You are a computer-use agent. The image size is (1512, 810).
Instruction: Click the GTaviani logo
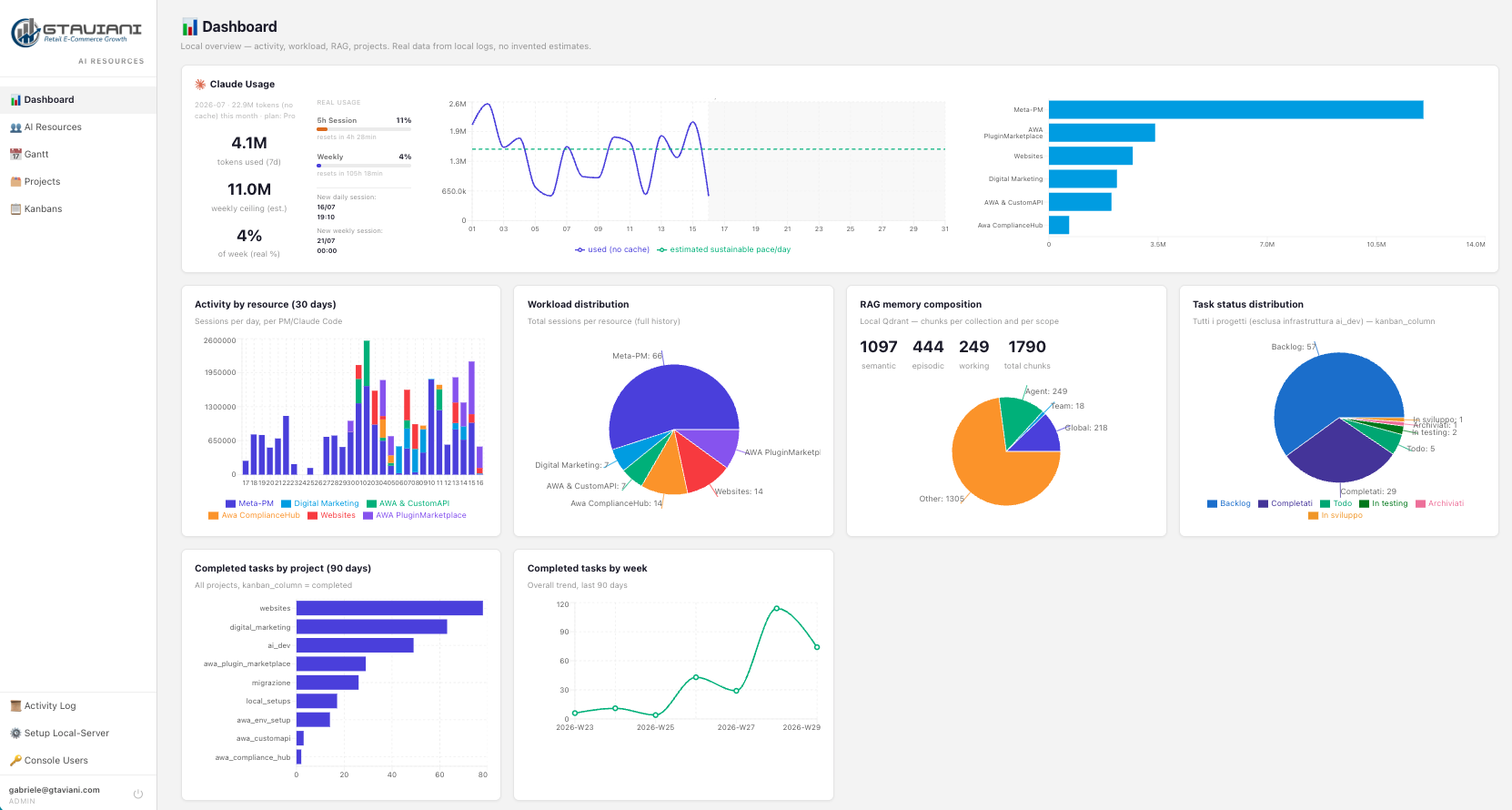coord(76,32)
